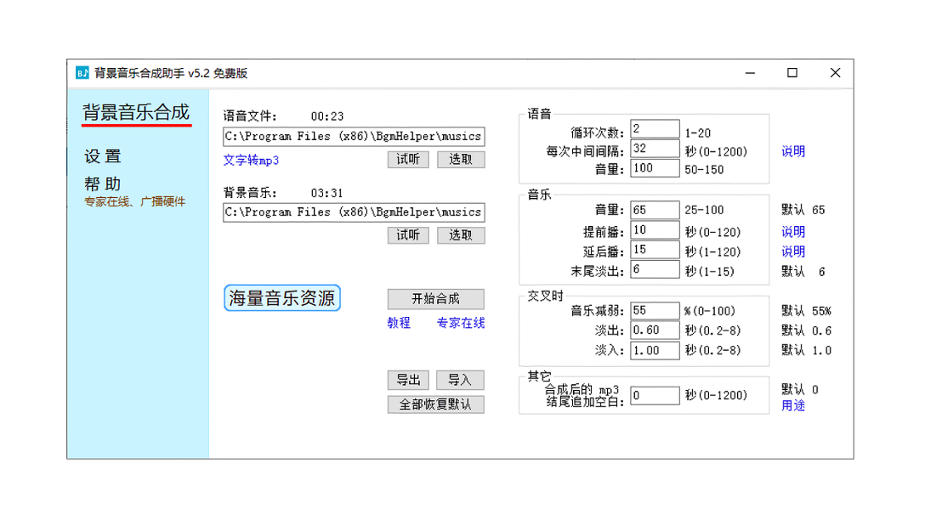The width and height of the screenshot is (925, 520).
Task: Click the range text 1-20
Action: point(698,133)
